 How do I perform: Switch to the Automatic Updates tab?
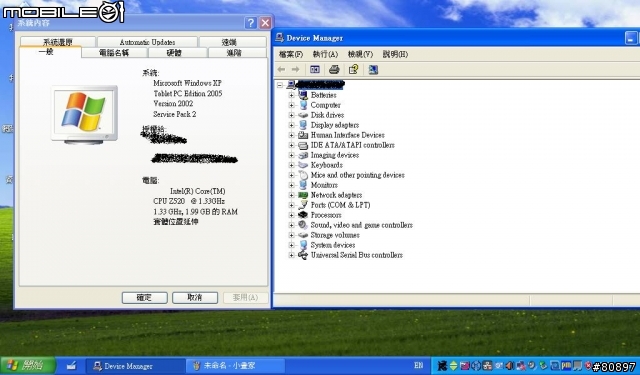tap(147, 42)
